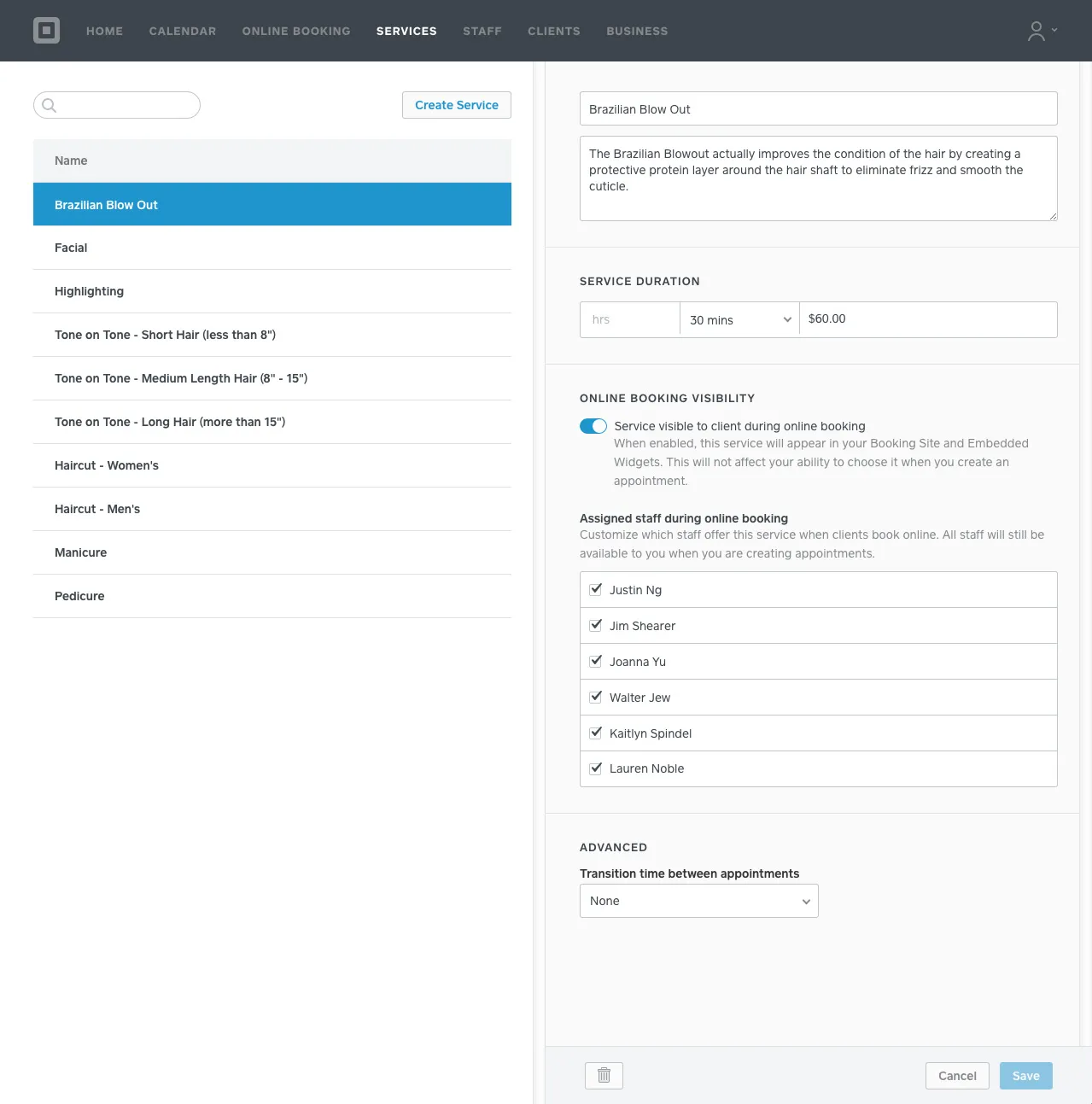The width and height of the screenshot is (1092, 1104).
Task: Open the Staff menu item
Action: (x=482, y=31)
